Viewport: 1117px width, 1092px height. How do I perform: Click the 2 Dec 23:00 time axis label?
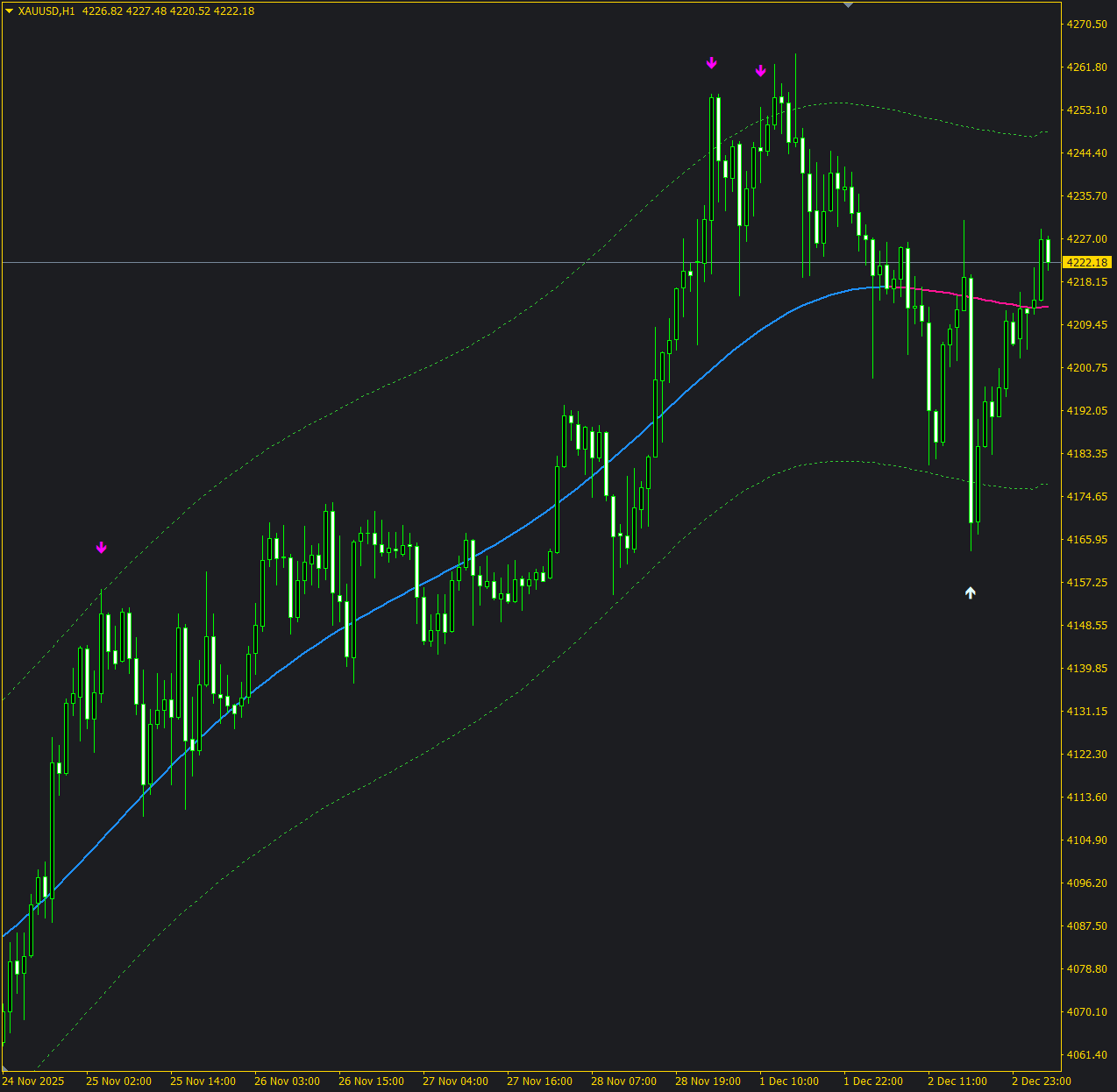coord(1041,1081)
